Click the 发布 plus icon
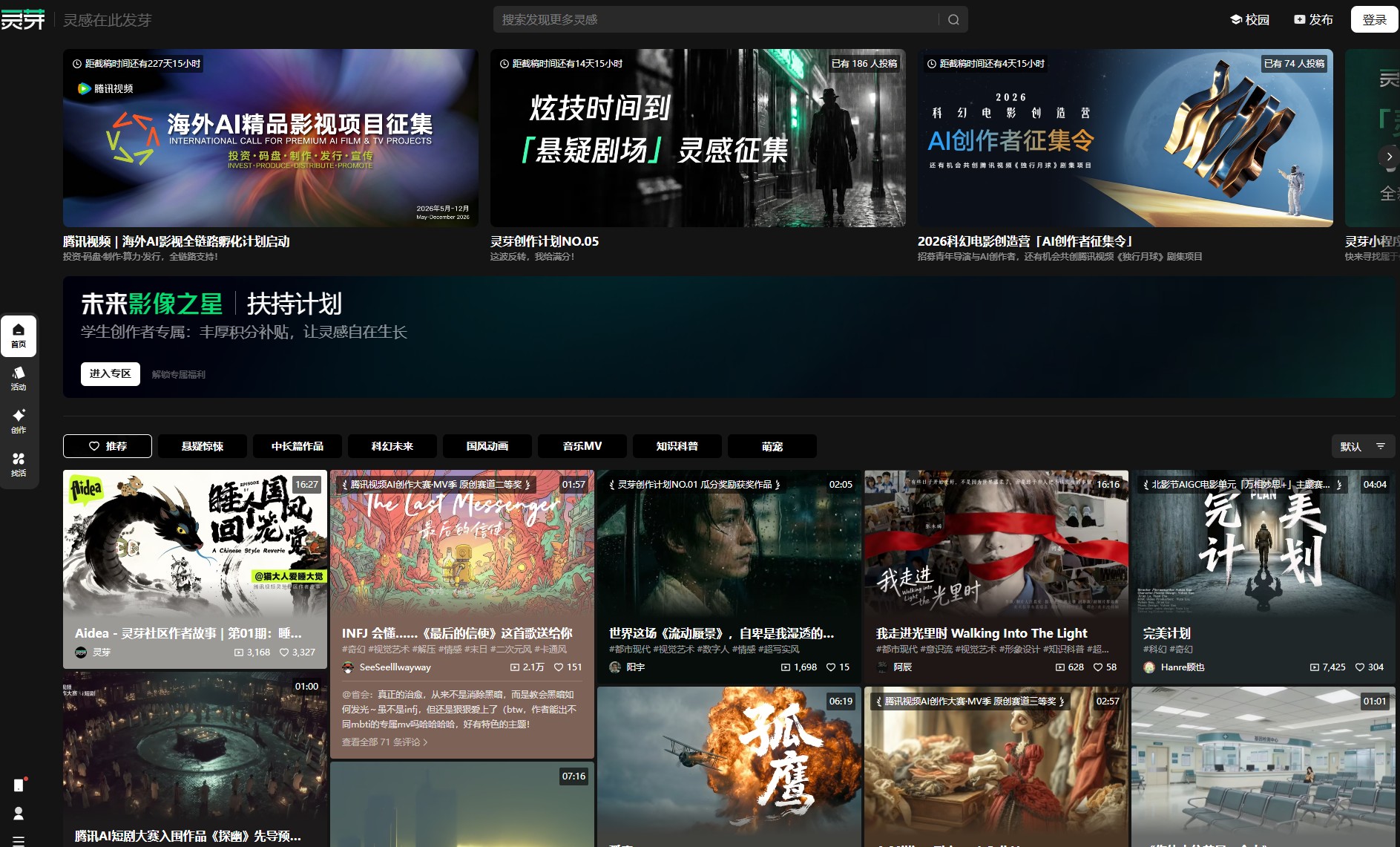1400x847 pixels. pos(1299,20)
